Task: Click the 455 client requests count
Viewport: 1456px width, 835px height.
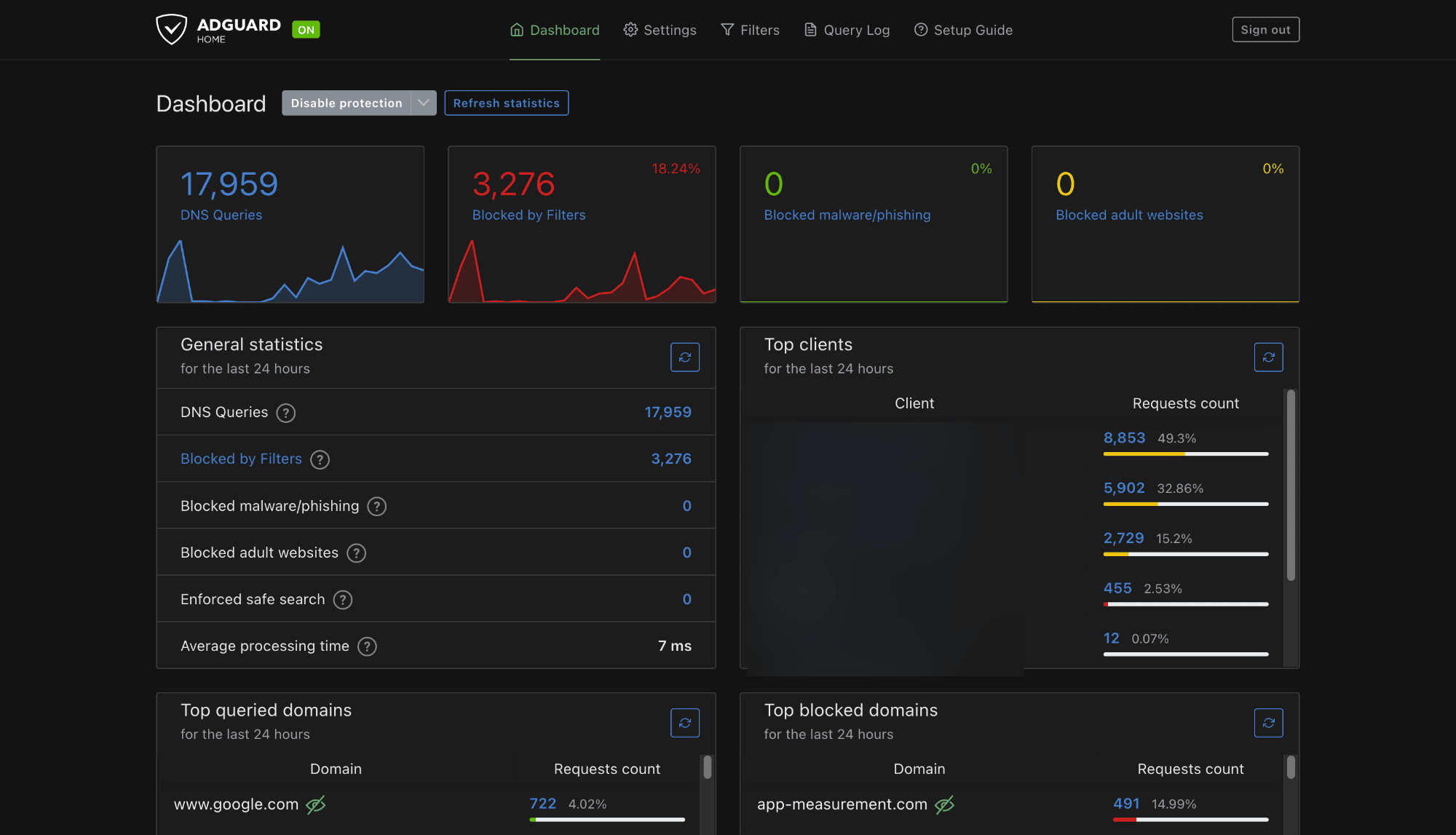Action: (x=1117, y=587)
